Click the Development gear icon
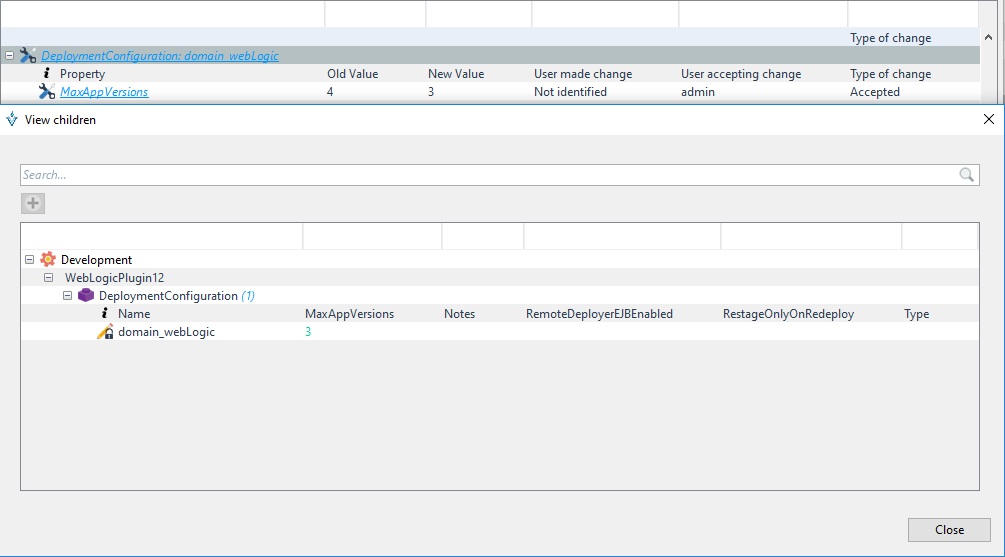Image resolution: width=1005 pixels, height=557 pixels. coord(48,260)
